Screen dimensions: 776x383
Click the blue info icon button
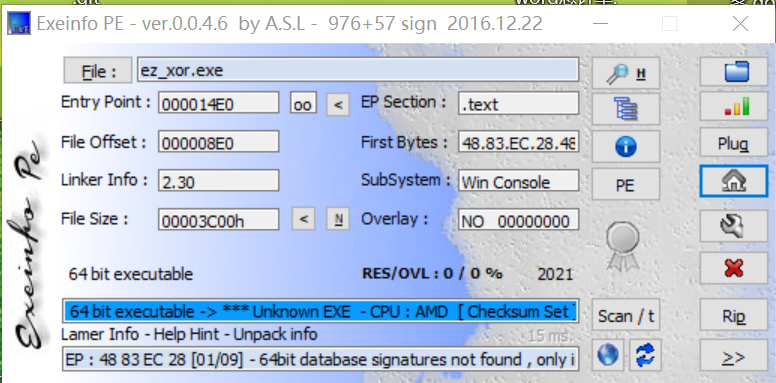pos(626,146)
